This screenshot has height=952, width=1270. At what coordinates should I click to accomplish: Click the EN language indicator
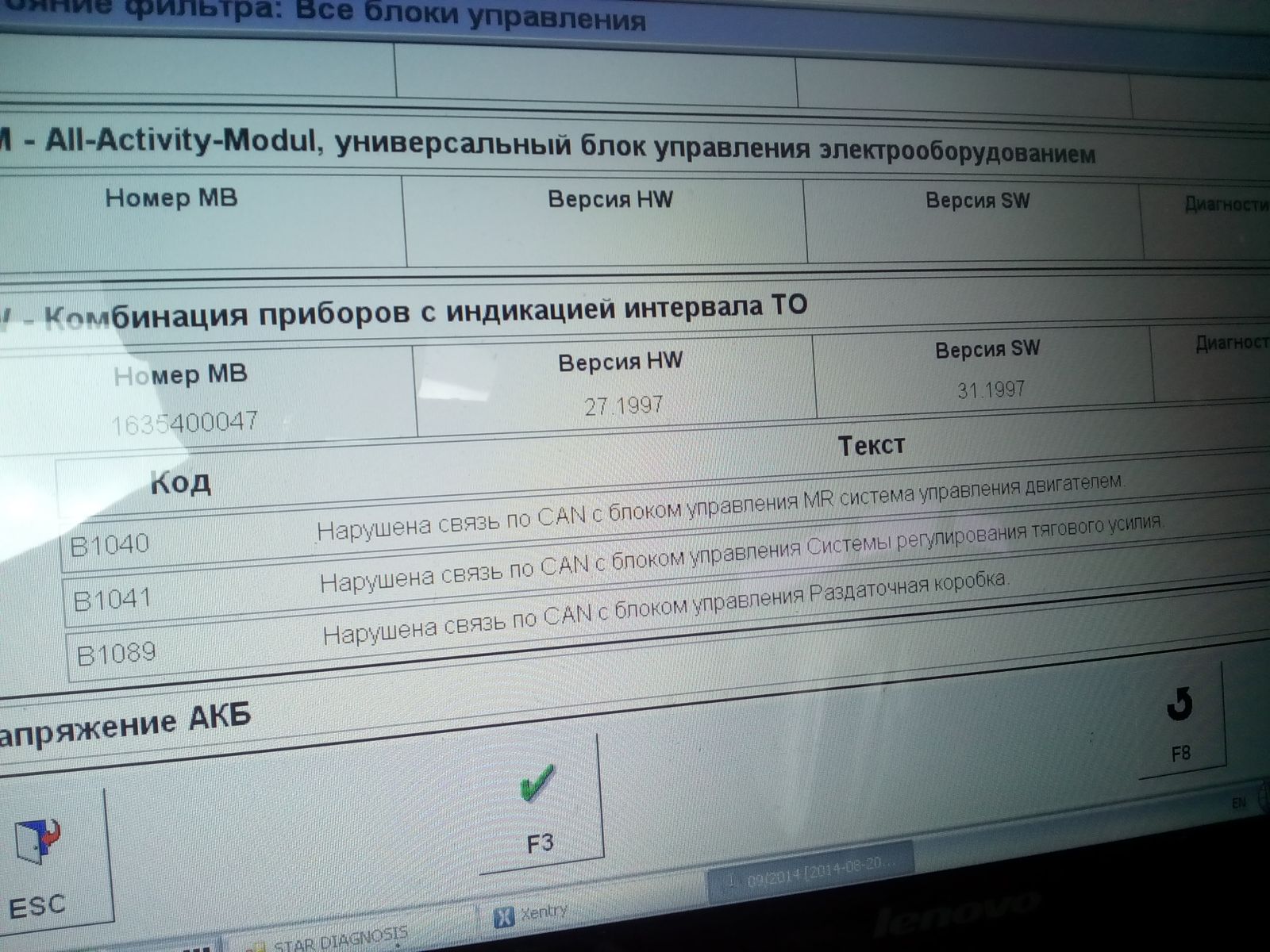click(1238, 804)
